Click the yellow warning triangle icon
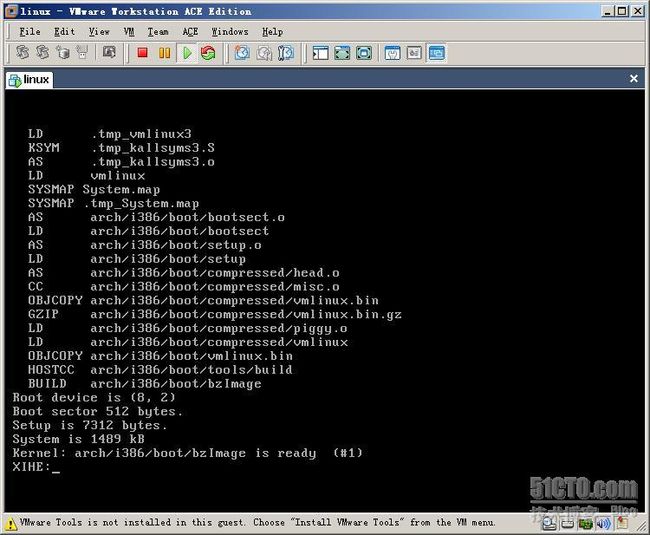Viewport: 650px width, 535px height. click(11, 523)
